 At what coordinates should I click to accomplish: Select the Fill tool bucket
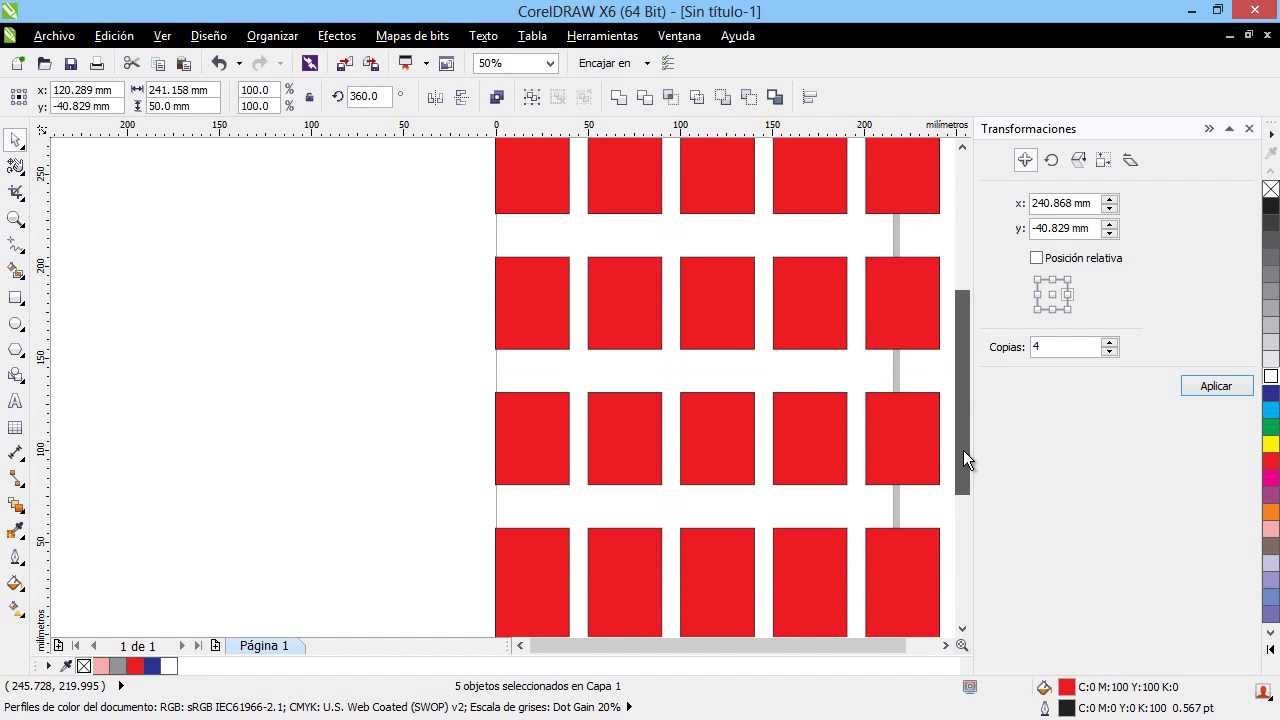(x=15, y=583)
